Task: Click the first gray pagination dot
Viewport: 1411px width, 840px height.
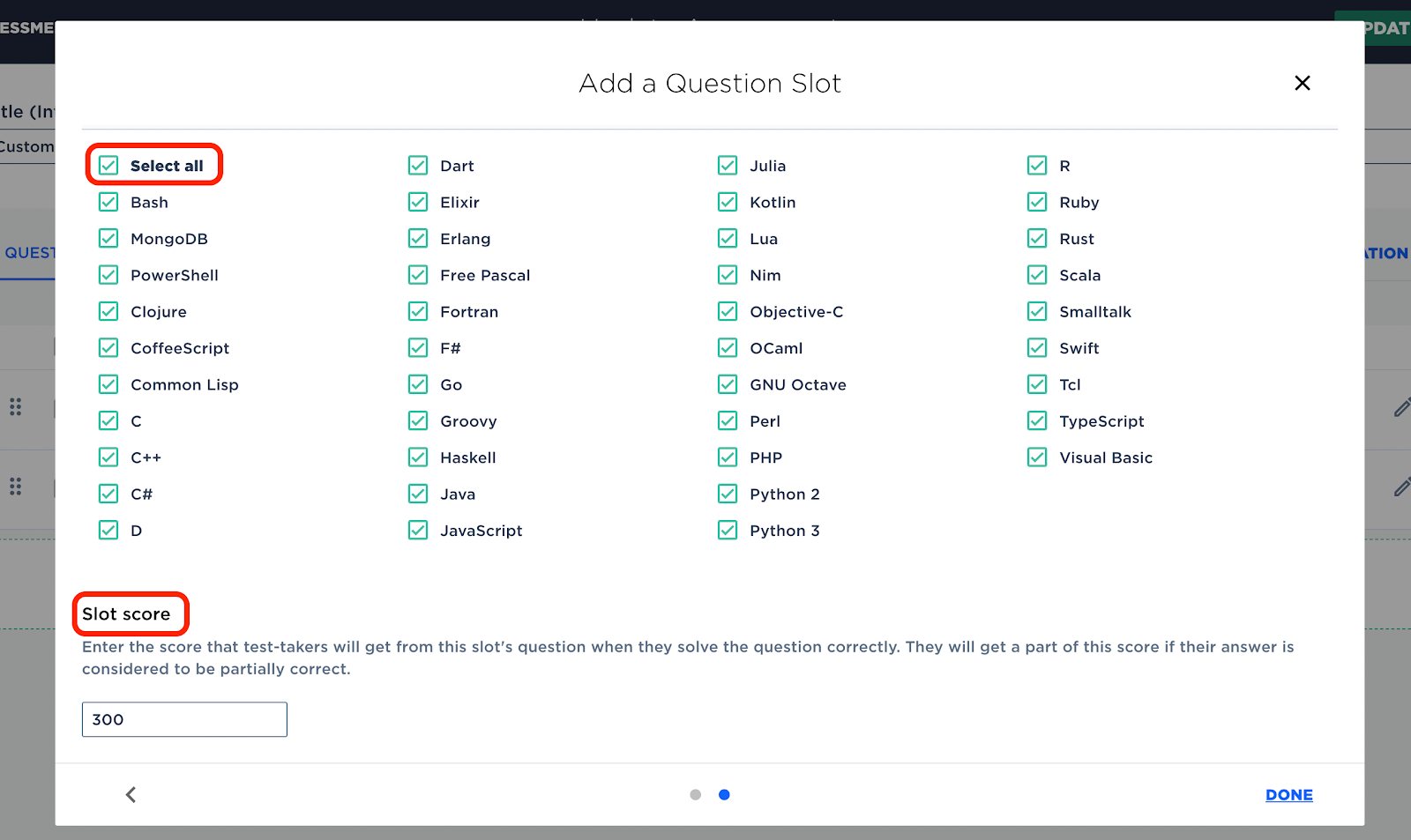Action: (696, 795)
